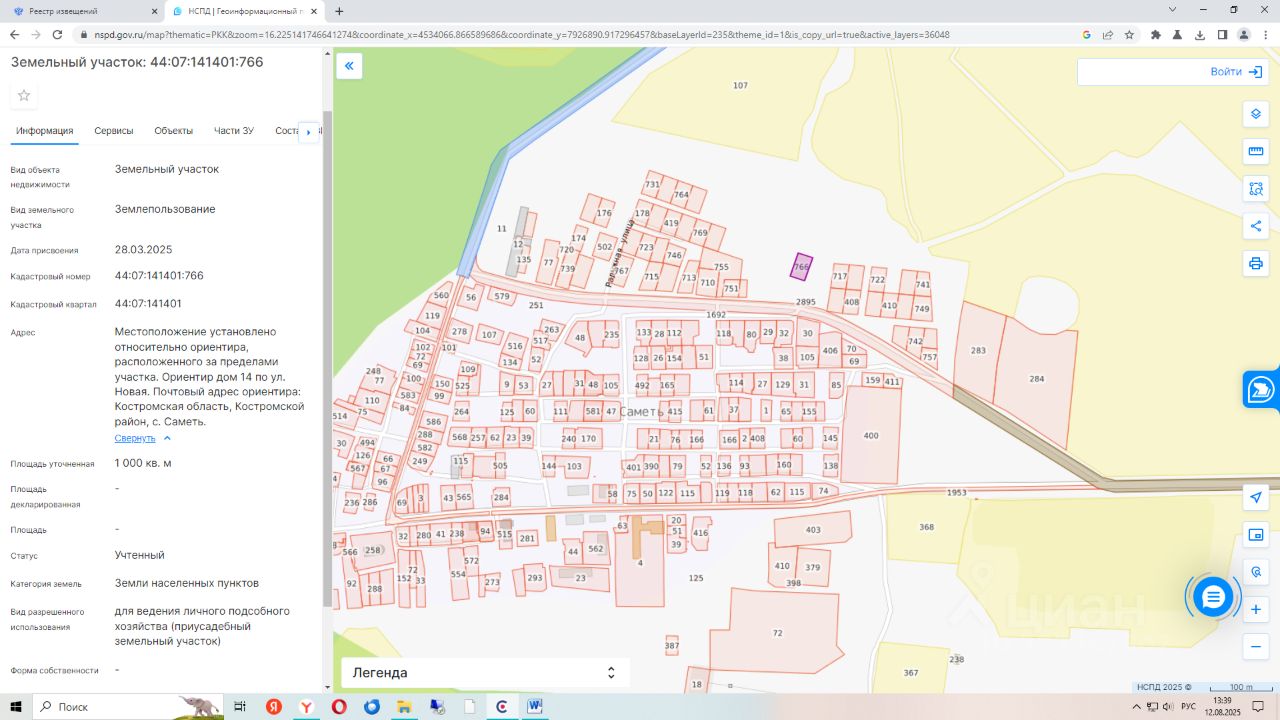1280x720 pixels.
Task: Open the overview mini-map
Action: pyautogui.click(x=1256, y=534)
